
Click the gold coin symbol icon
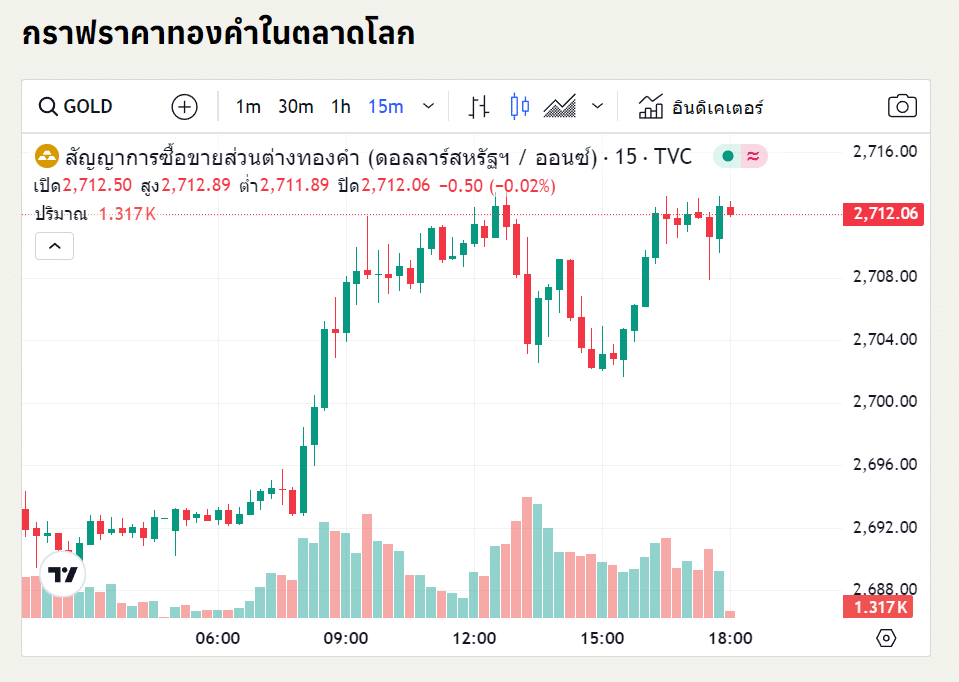(x=47, y=156)
